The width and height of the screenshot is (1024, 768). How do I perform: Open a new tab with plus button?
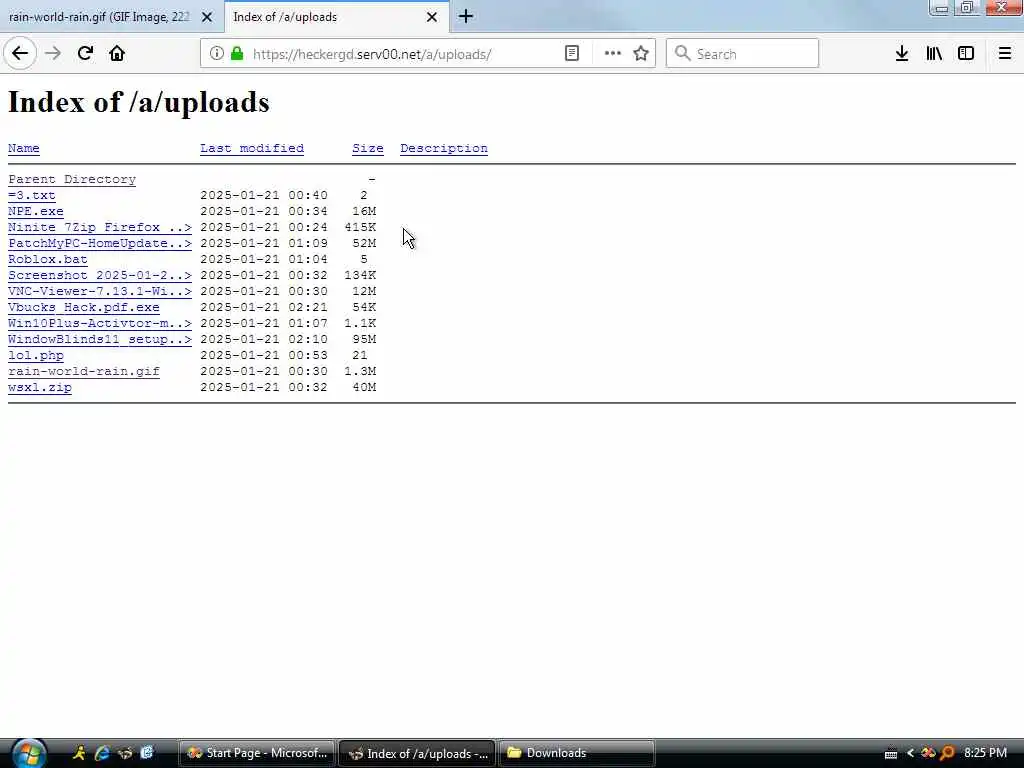[466, 16]
